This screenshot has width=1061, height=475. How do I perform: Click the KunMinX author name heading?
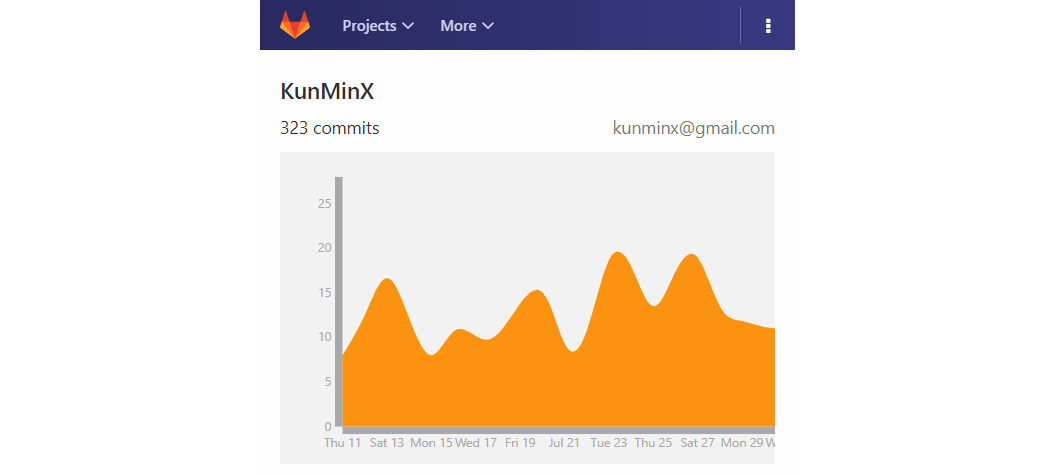pyautogui.click(x=327, y=91)
